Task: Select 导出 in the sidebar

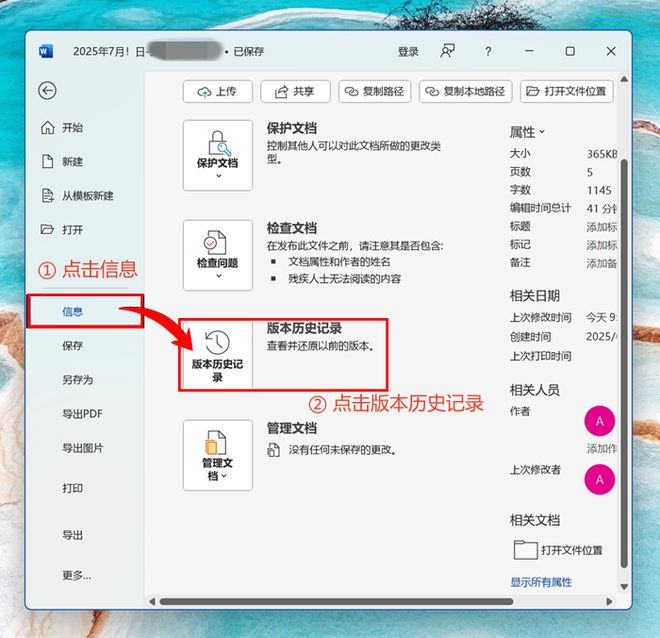Action: (72, 535)
